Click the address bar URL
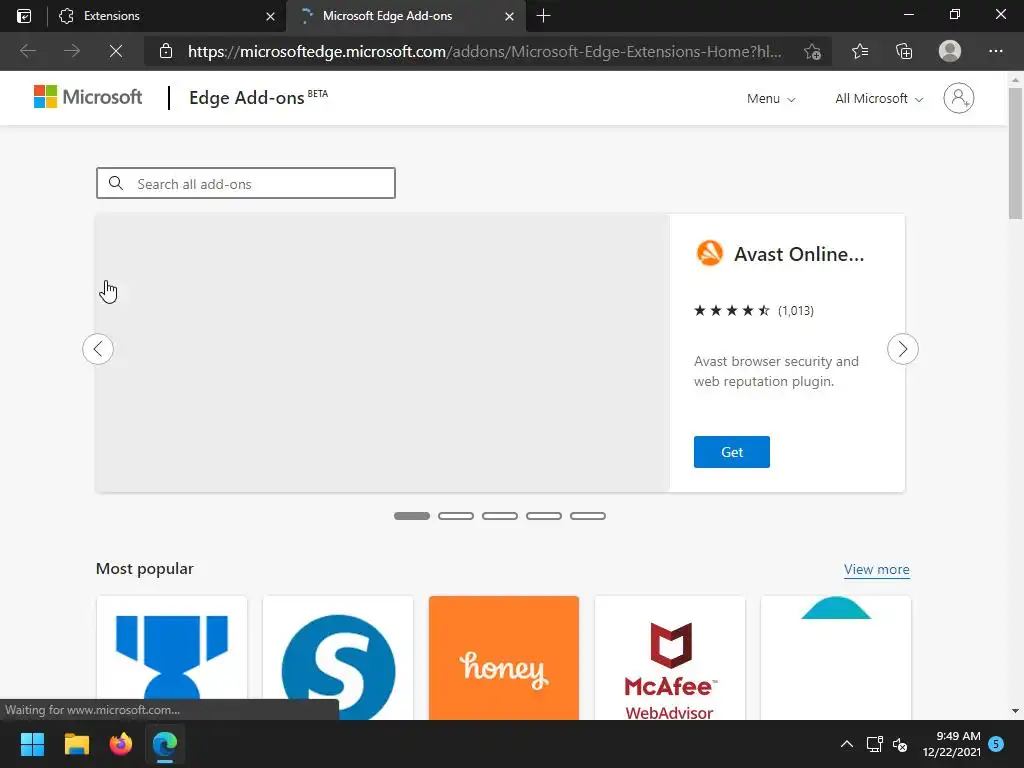The image size is (1024, 768). click(x=484, y=51)
